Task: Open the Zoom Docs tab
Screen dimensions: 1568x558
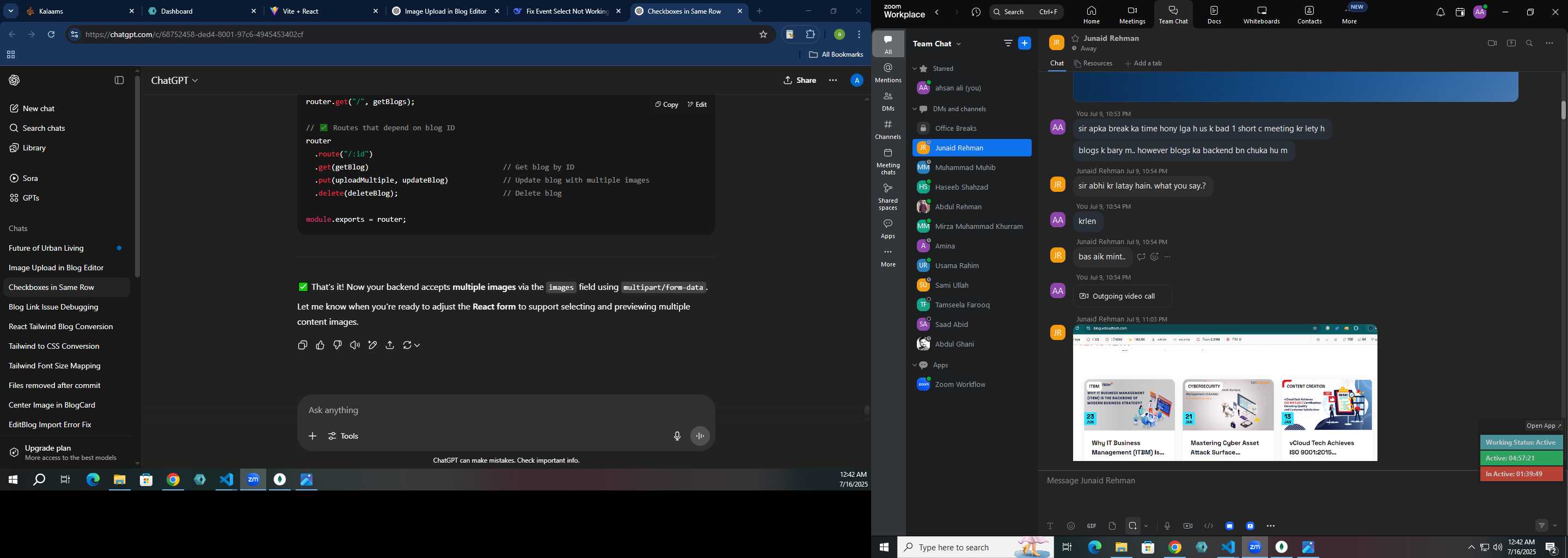Action: pos(1214,15)
